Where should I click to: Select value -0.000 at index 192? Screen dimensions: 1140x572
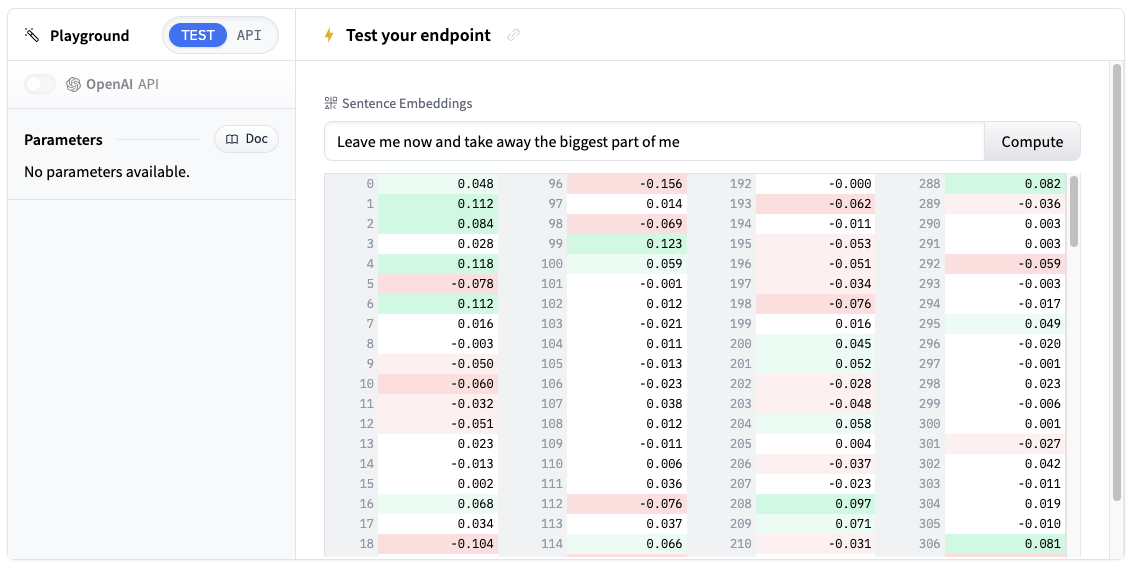tap(816, 184)
